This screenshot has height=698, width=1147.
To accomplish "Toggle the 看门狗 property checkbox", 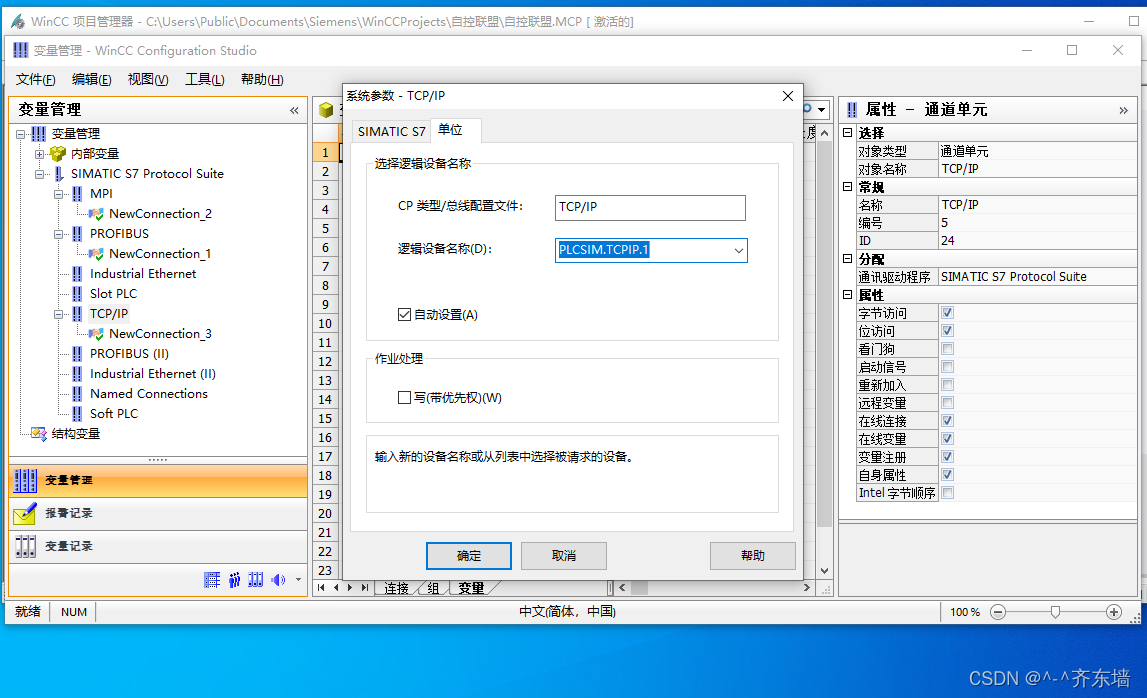I will click(x=947, y=348).
